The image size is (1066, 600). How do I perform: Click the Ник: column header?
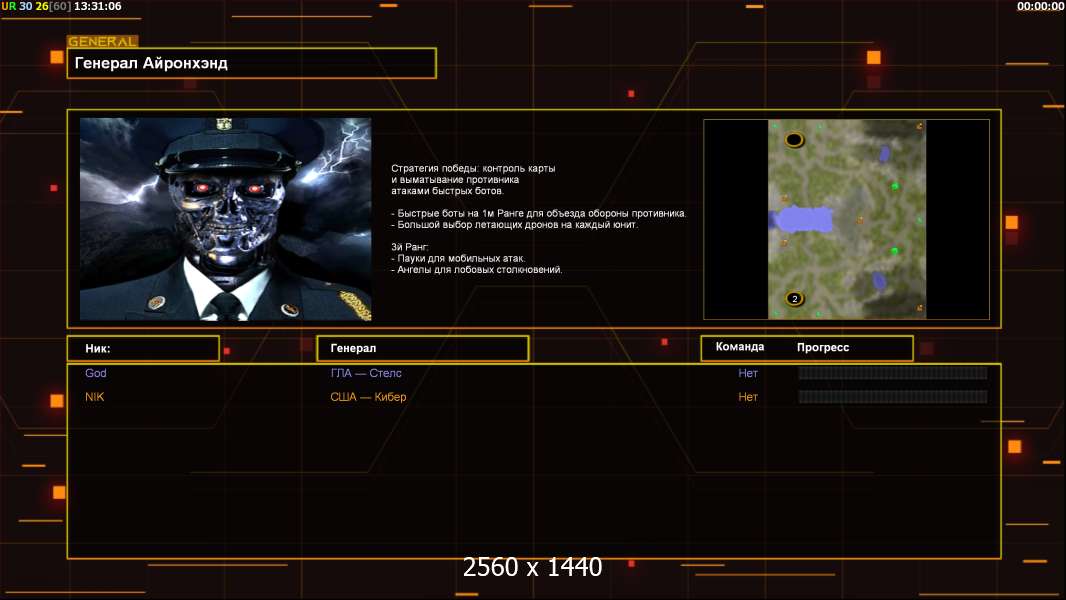coord(143,348)
